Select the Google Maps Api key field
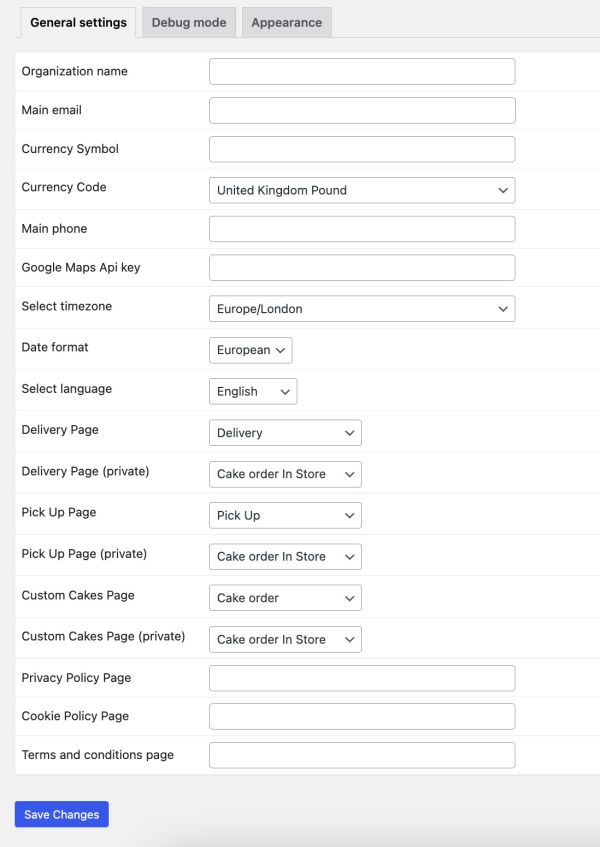The height and width of the screenshot is (847, 600). 361,267
